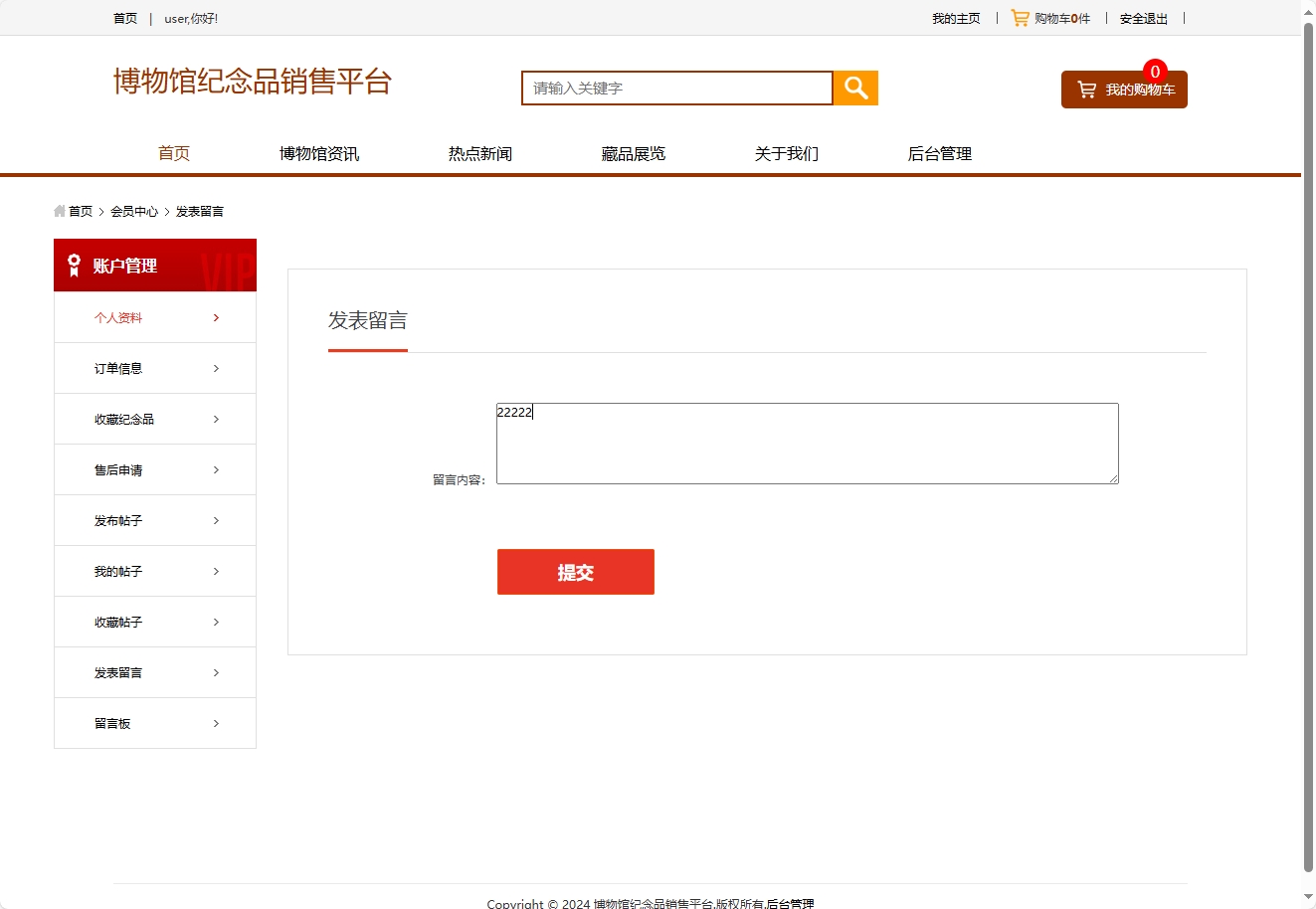Click the 安全退出 logout link

pos(1143,17)
